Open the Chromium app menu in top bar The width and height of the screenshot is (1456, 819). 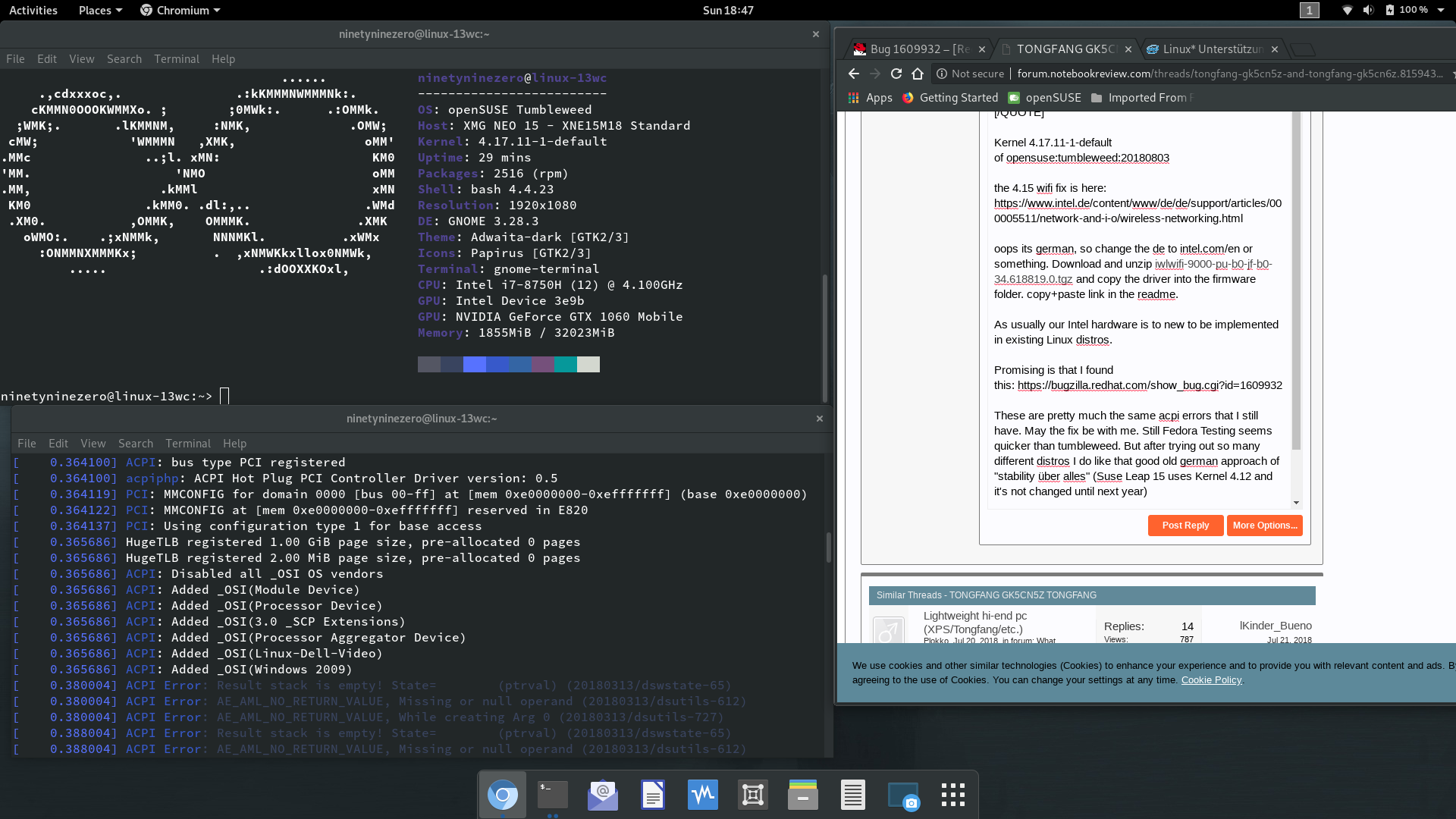pos(180,10)
